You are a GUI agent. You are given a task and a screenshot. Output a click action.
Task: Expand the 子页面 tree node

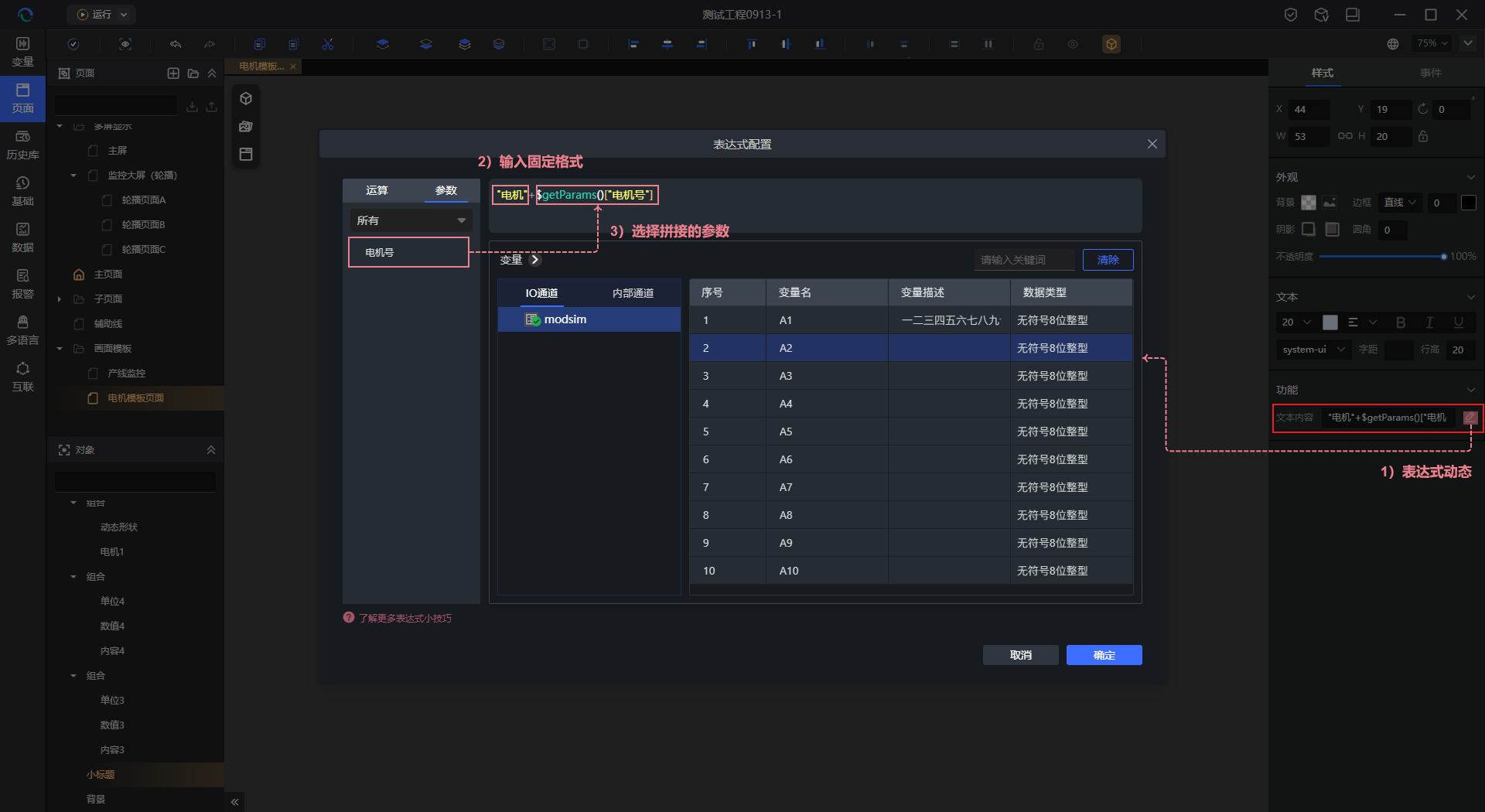(60, 299)
